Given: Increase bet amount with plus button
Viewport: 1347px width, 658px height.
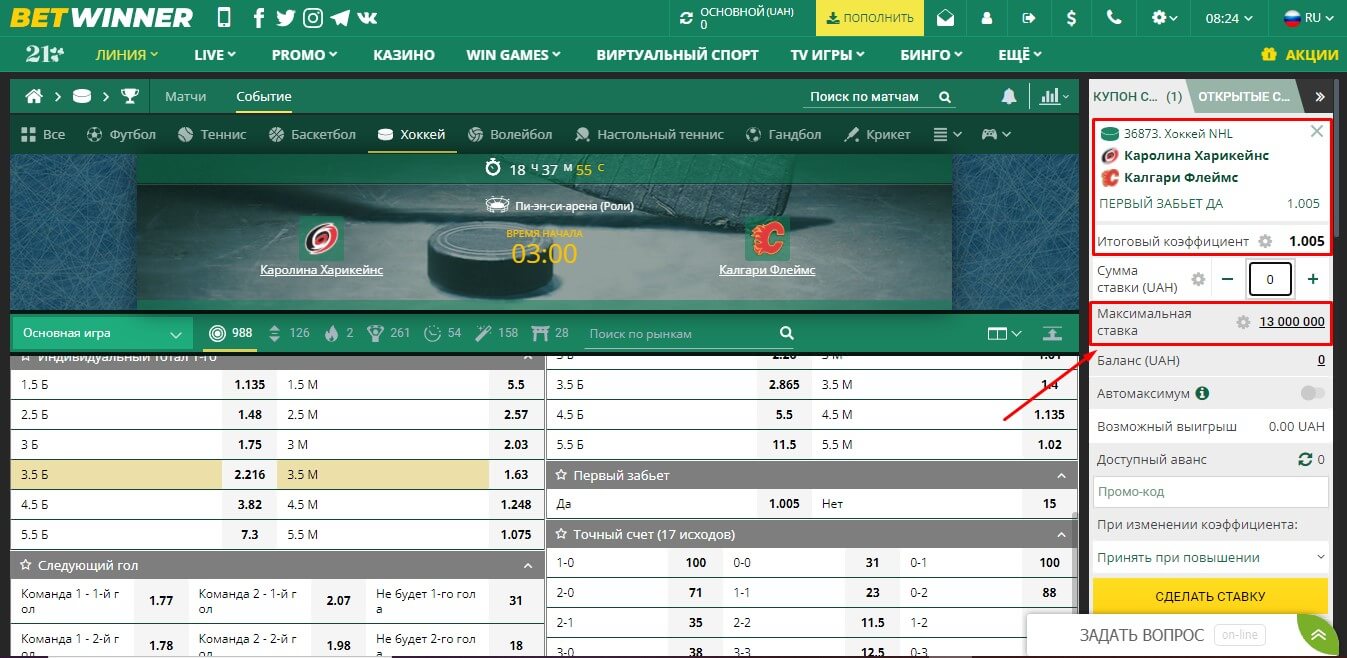Looking at the screenshot, I should point(1313,279).
